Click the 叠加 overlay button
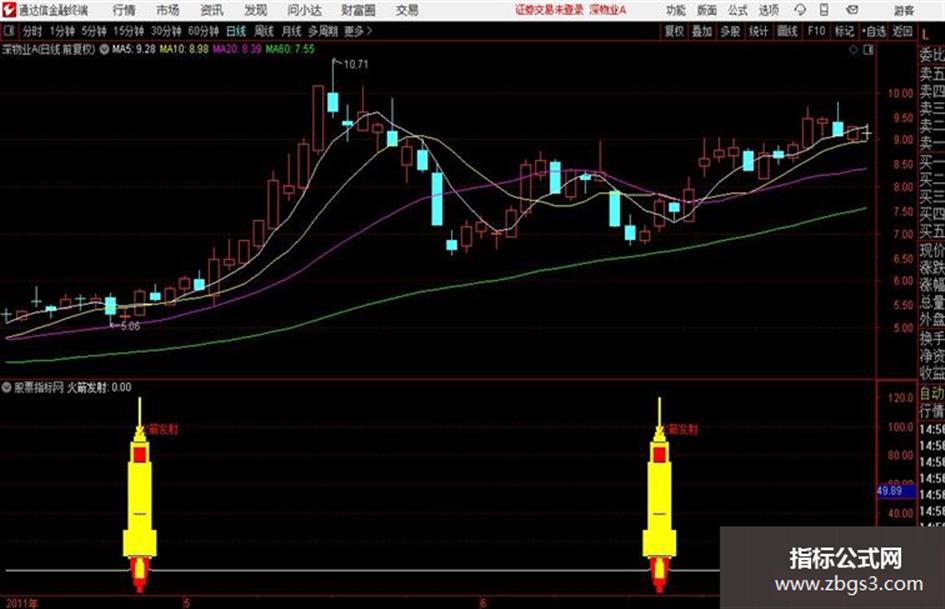The height and width of the screenshot is (609, 945). click(x=702, y=31)
